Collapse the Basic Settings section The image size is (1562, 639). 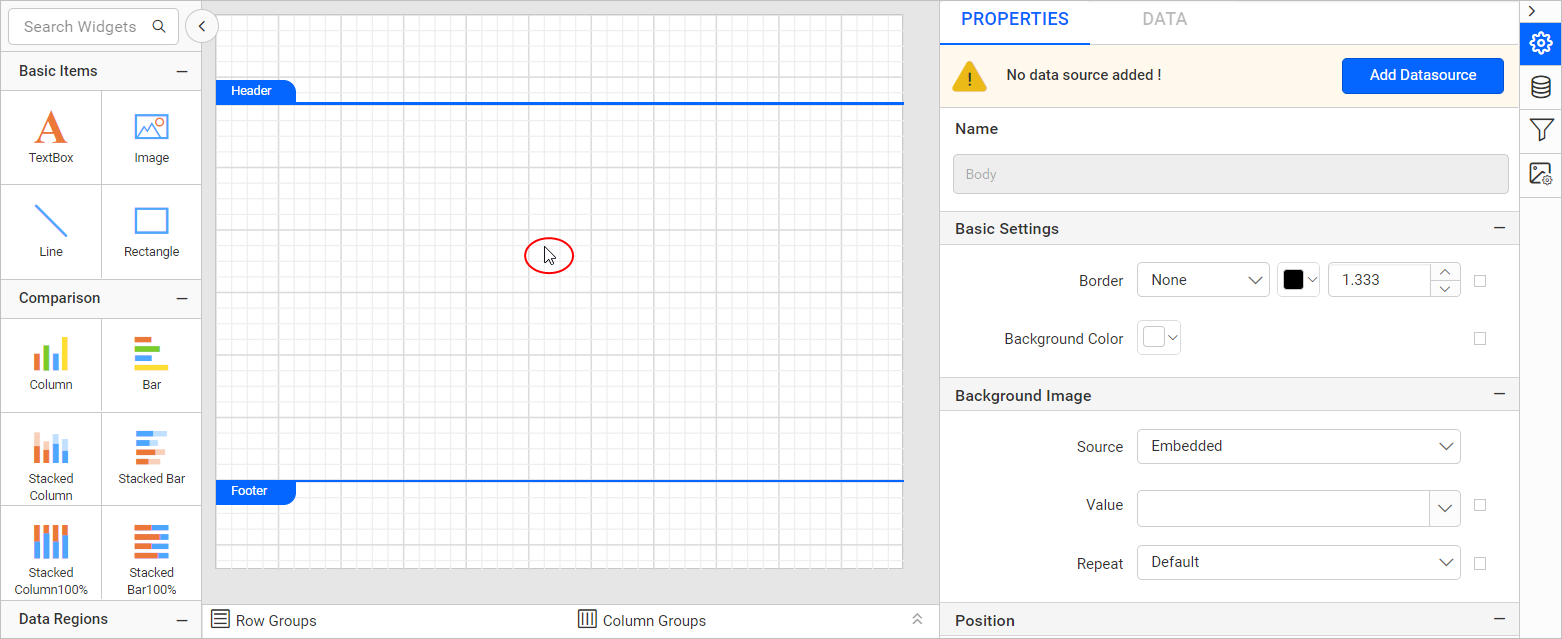tap(1499, 228)
